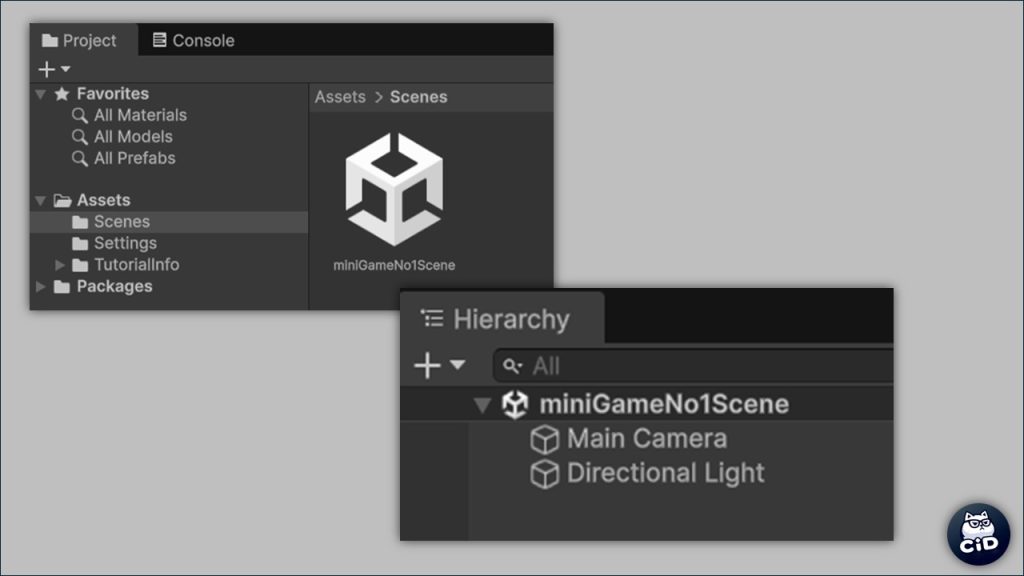Collapse the Assets folder tree

(40, 201)
